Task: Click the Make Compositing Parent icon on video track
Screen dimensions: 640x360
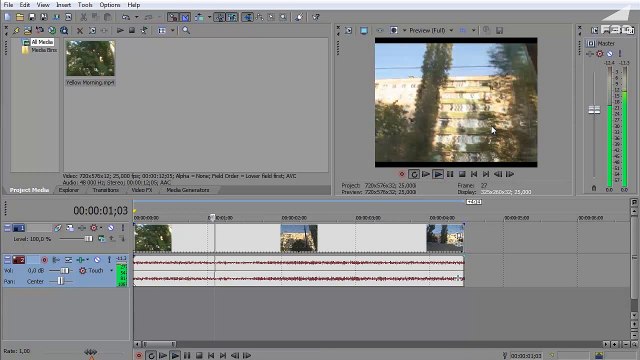Action: (x=111, y=239)
